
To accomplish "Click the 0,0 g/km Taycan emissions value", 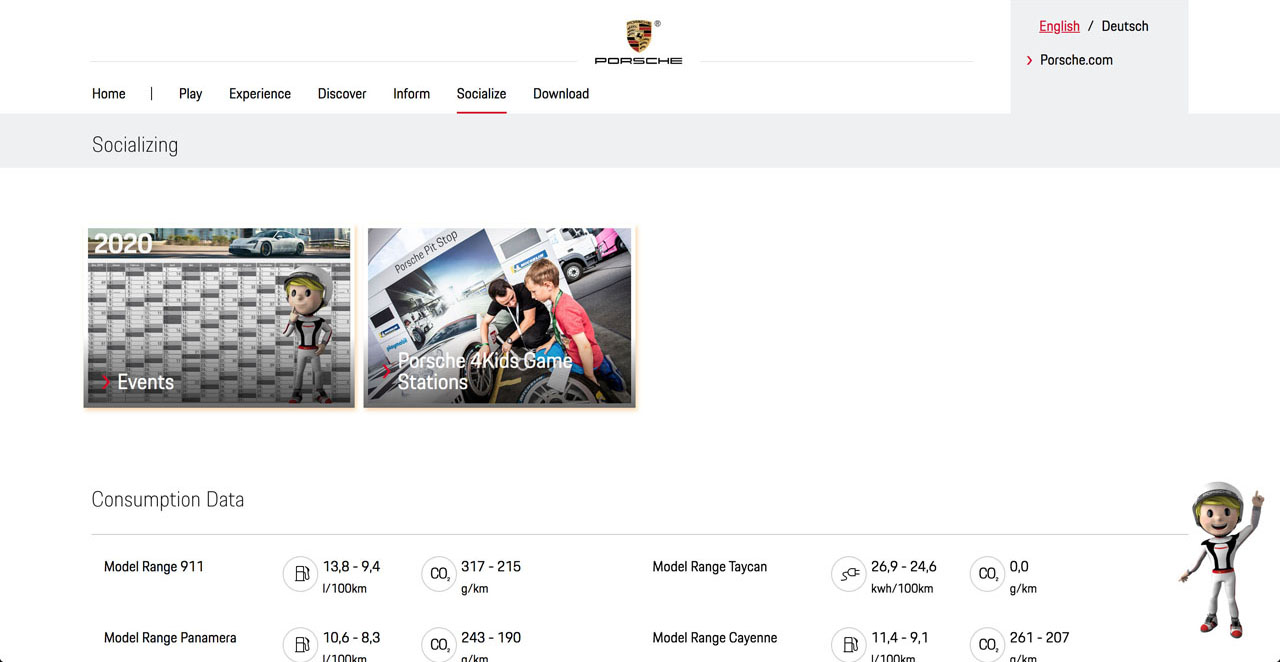I will (x=1019, y=566).
